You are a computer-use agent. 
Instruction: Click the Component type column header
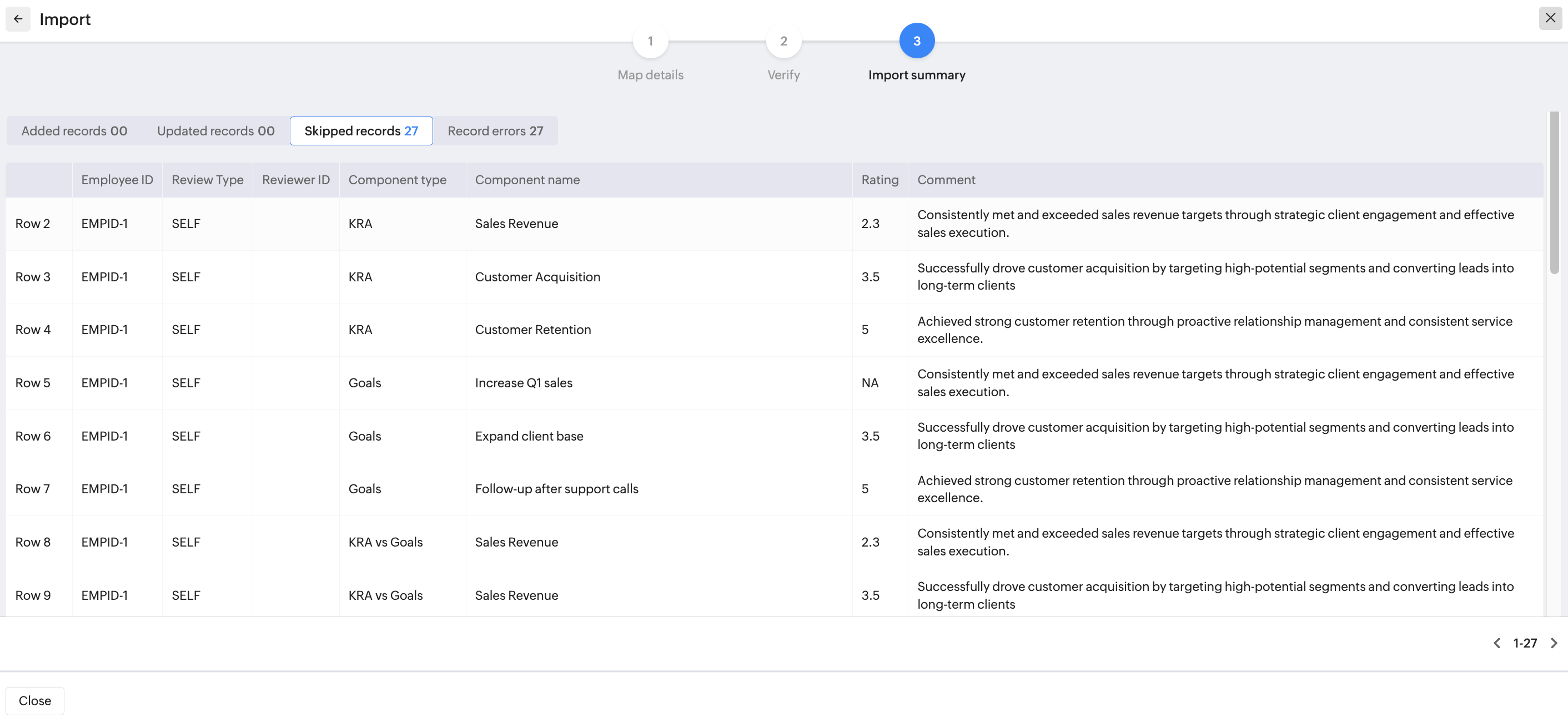397,180
